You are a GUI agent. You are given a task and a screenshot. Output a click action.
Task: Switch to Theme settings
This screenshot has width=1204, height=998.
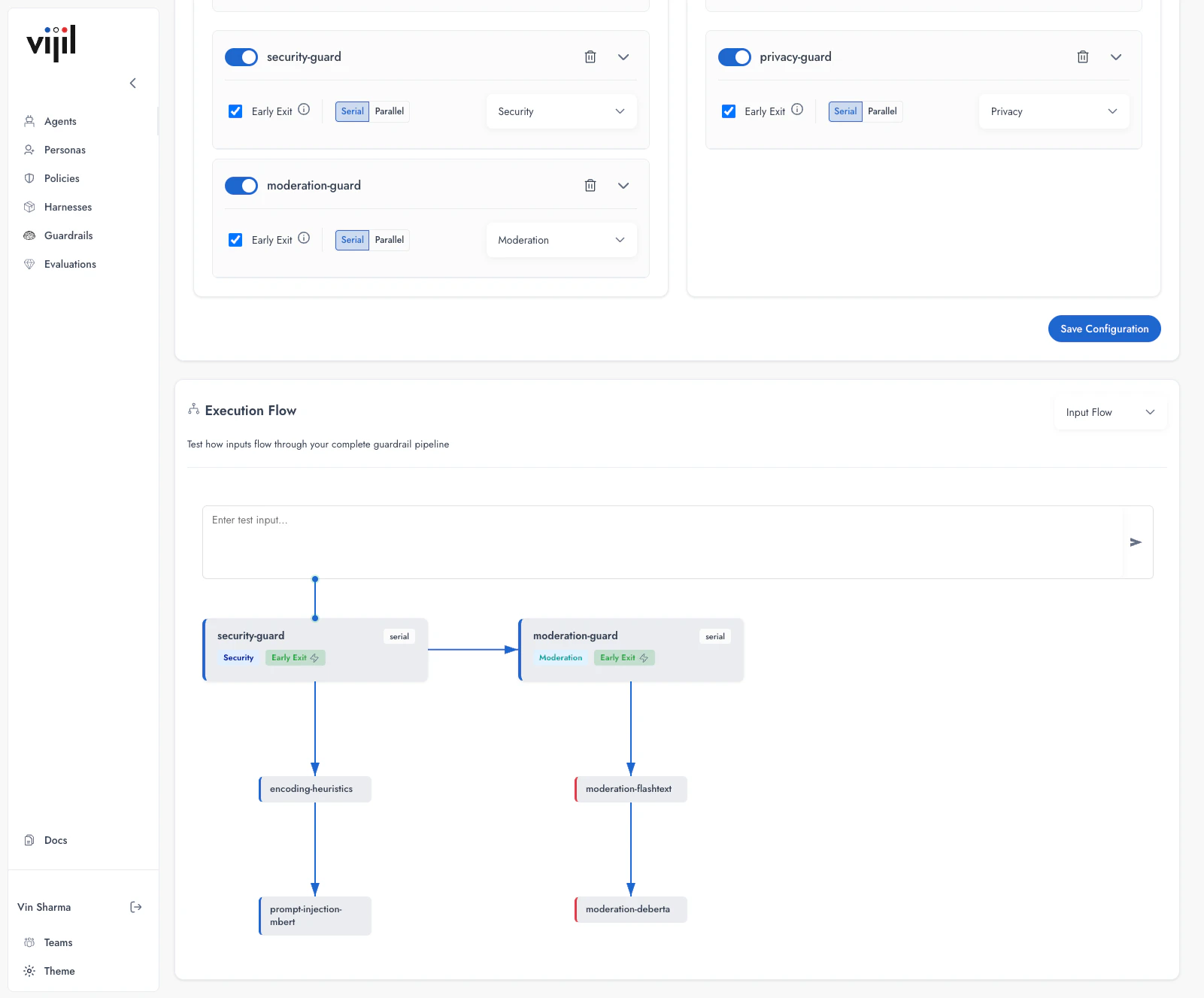point(59,971)
